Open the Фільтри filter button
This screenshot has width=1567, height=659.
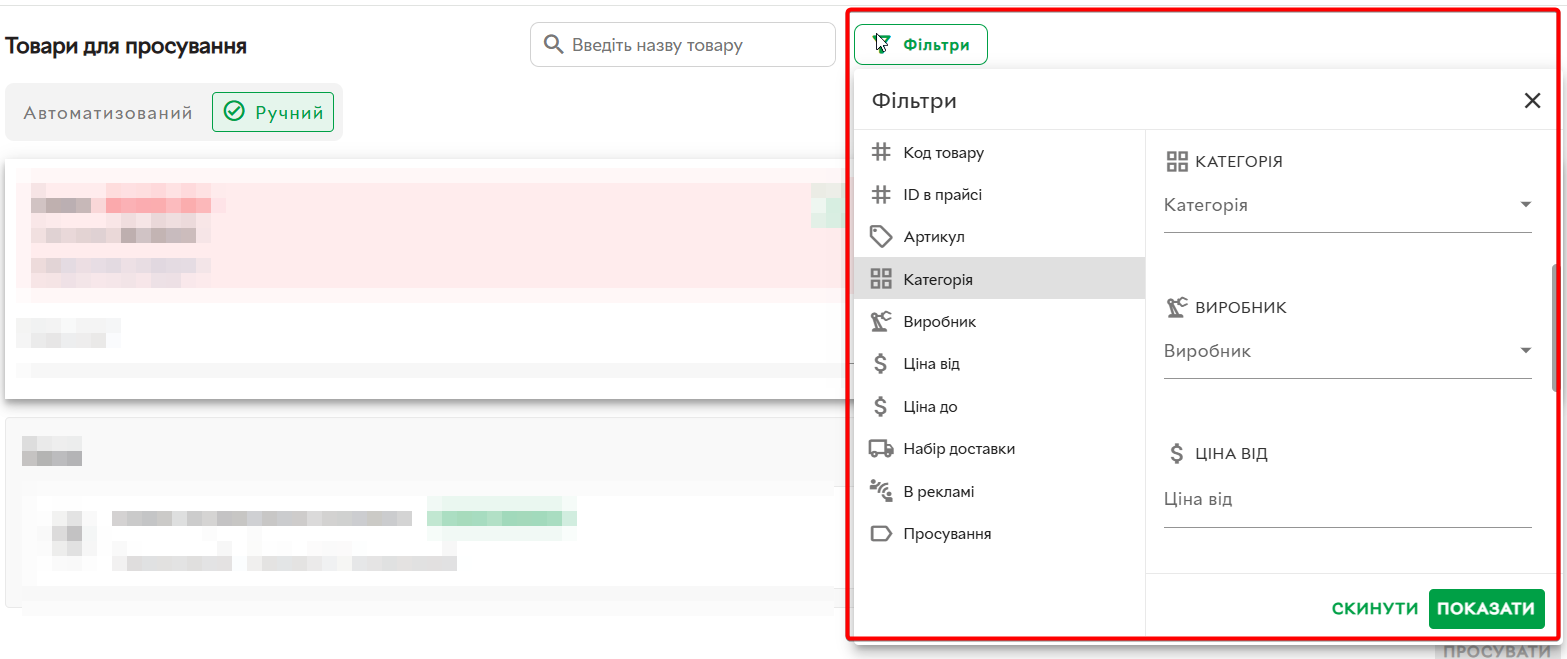[x=920, y=45]
